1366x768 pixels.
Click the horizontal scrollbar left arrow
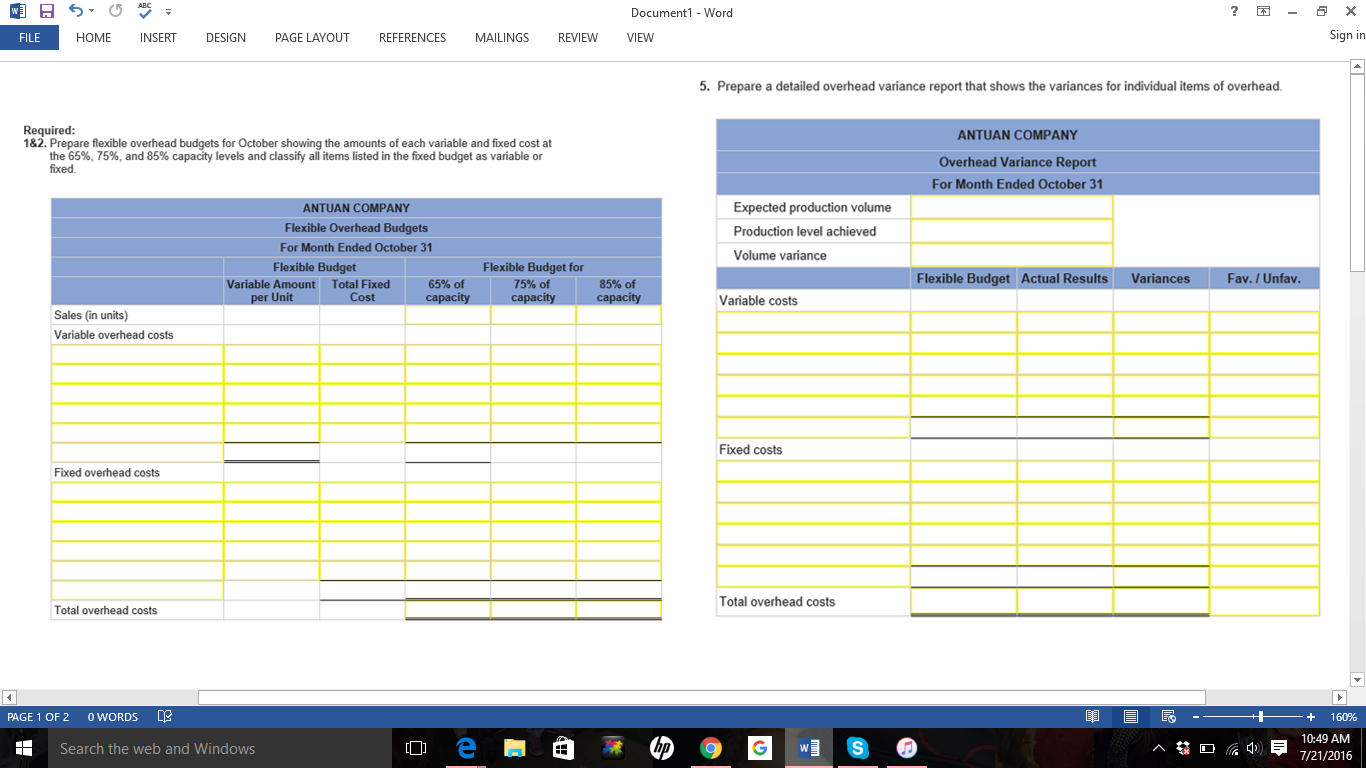[9, 696]
